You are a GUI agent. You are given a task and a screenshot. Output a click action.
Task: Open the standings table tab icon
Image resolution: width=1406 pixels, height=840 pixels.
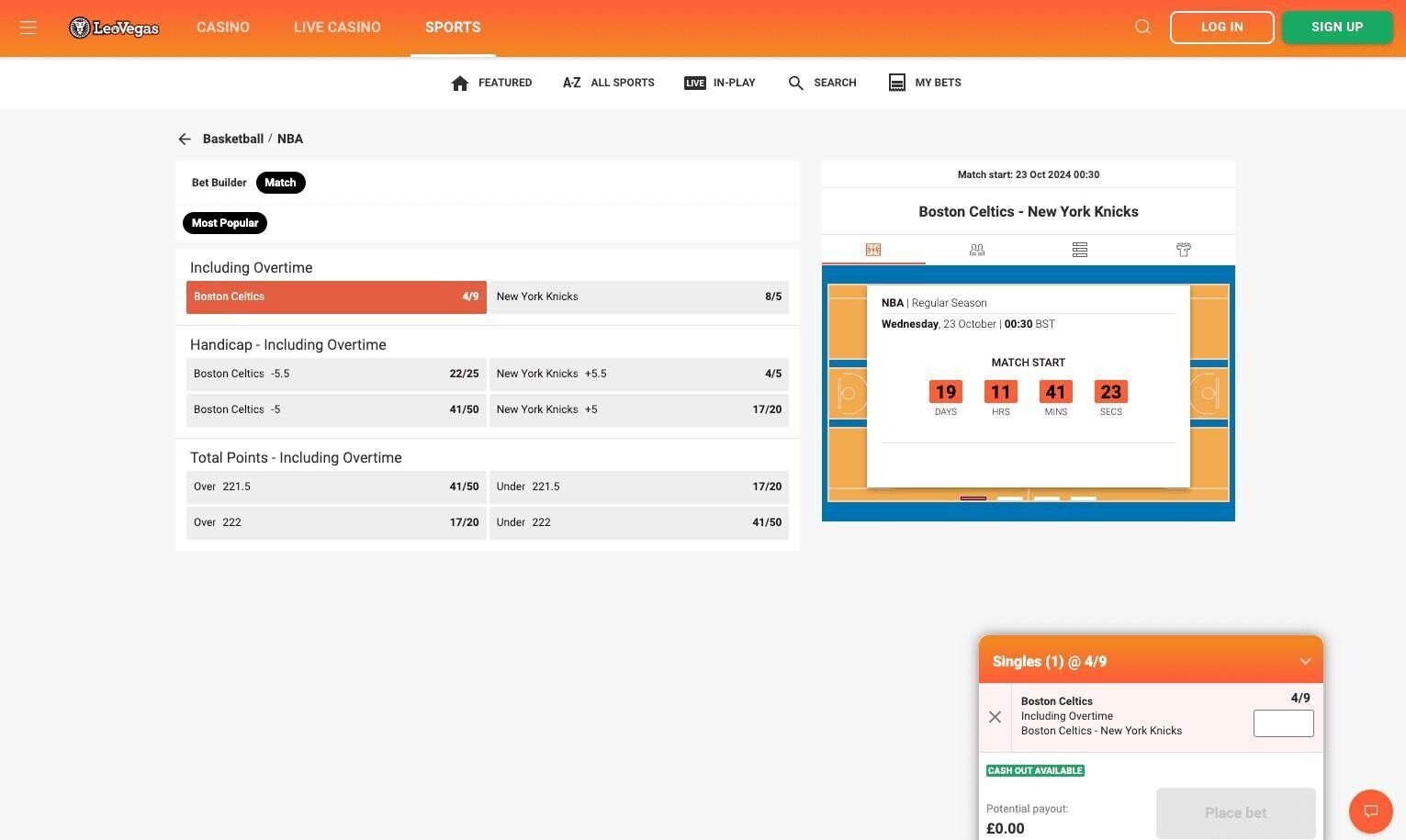(1080, 250)
